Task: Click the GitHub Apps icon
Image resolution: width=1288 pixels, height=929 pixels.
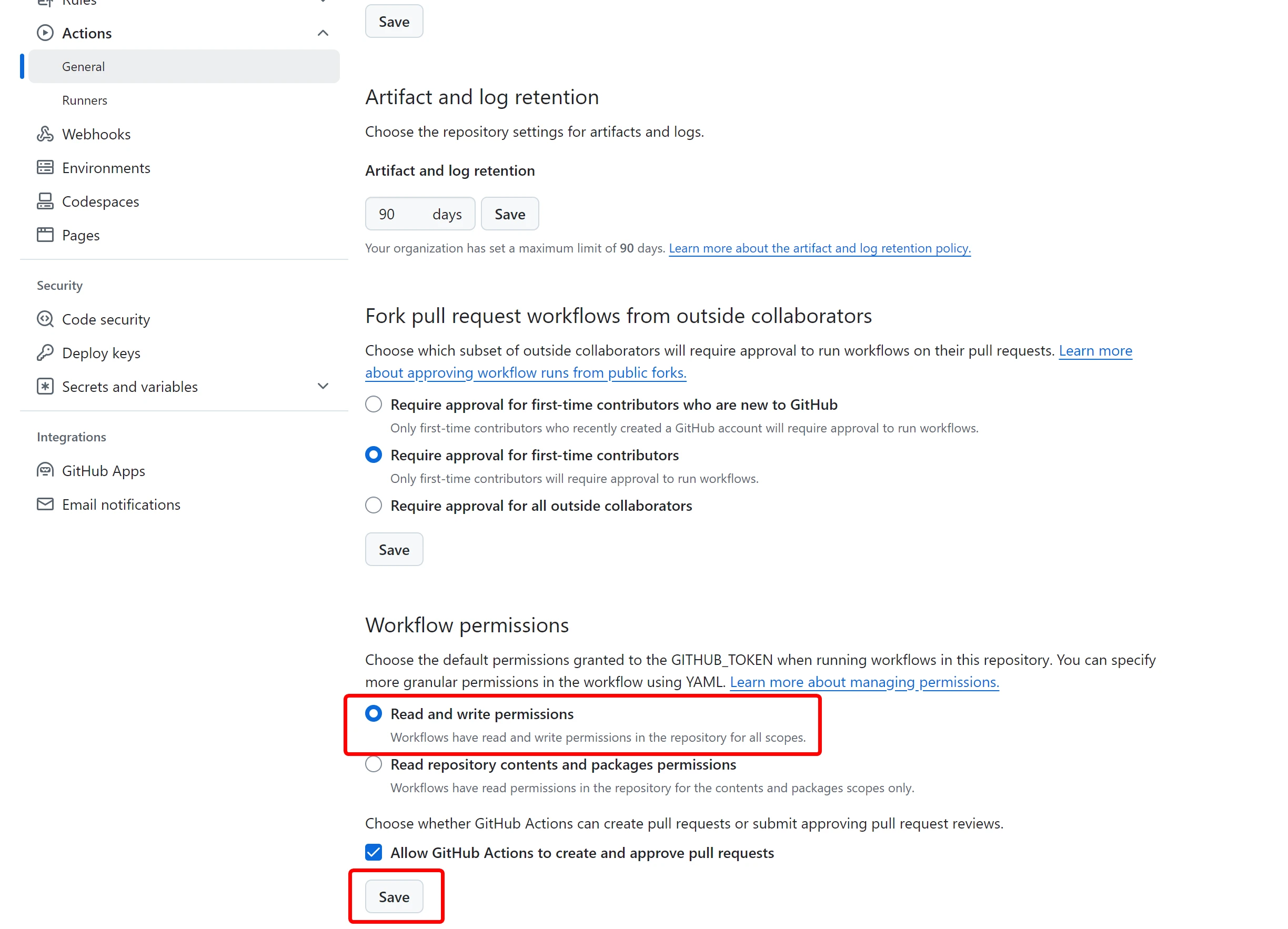Action: 45,471
